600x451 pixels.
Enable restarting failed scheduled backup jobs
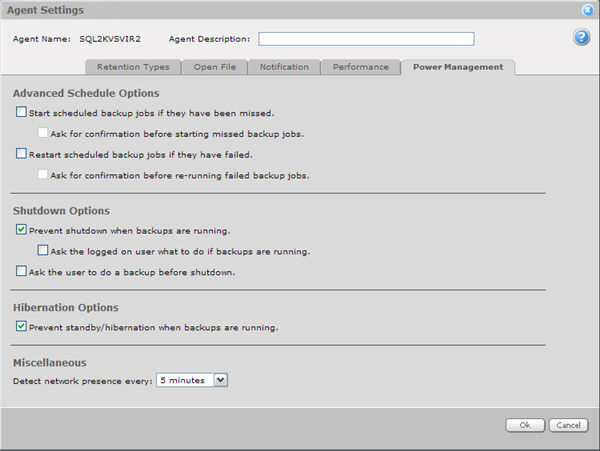tap(21, 154)
